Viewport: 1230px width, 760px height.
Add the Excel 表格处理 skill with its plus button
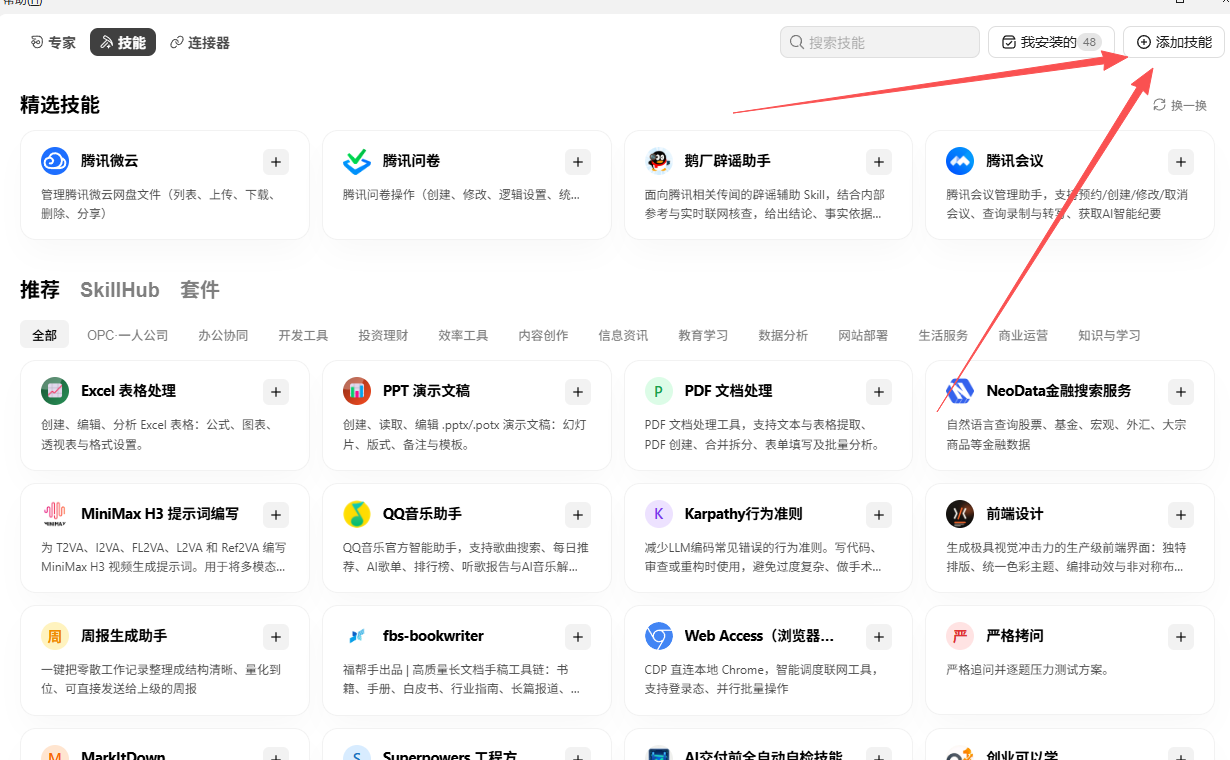pos(276,391)
